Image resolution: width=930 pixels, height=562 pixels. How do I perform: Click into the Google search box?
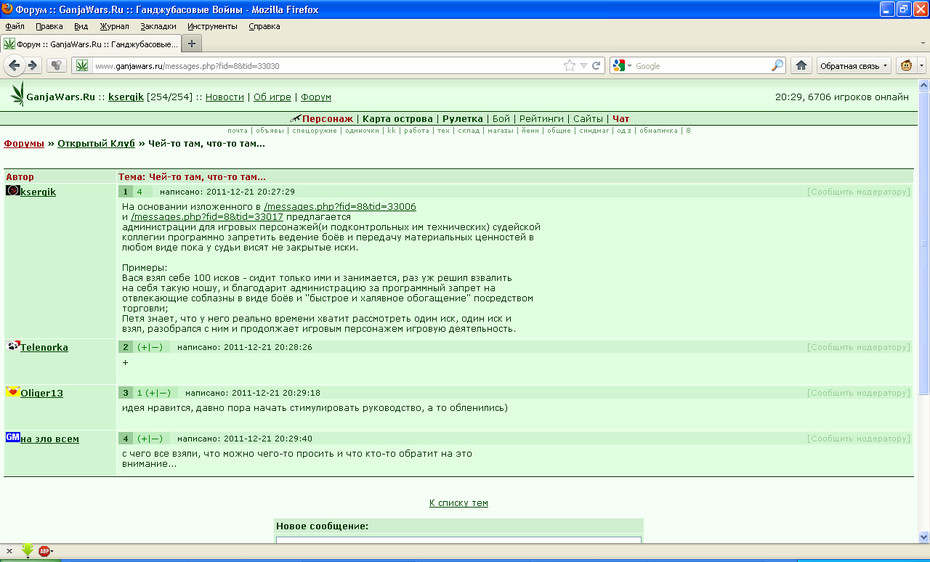click(x=702, y=66)
